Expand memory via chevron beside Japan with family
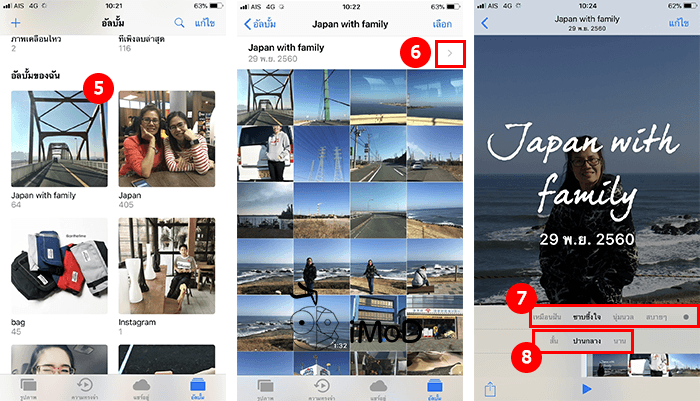The width and height of the screenshot is (700, 401). 450,54
